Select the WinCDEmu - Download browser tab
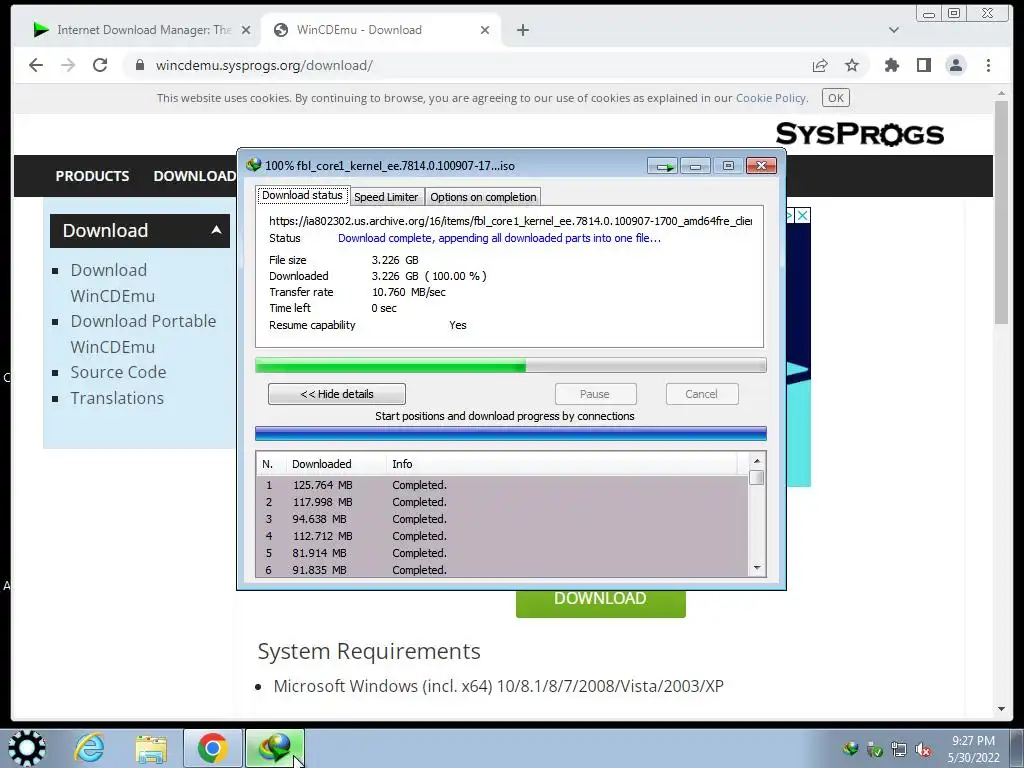1024x768 pixels. coord(380,30)
